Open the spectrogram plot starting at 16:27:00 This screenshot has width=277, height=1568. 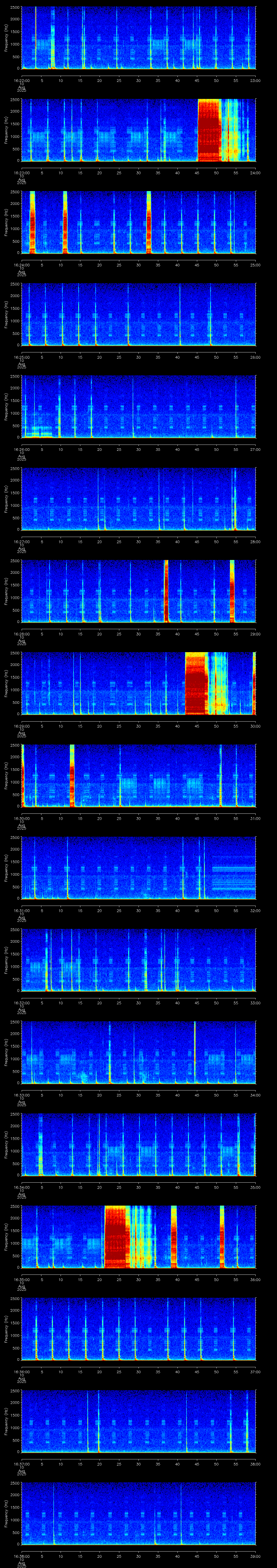(139, 499)
